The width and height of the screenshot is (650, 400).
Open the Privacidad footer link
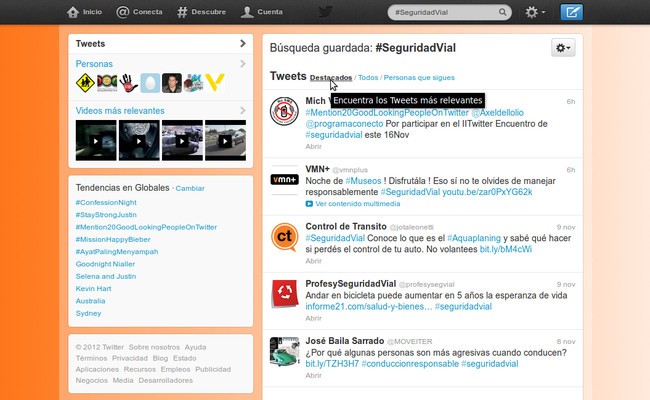130,358
